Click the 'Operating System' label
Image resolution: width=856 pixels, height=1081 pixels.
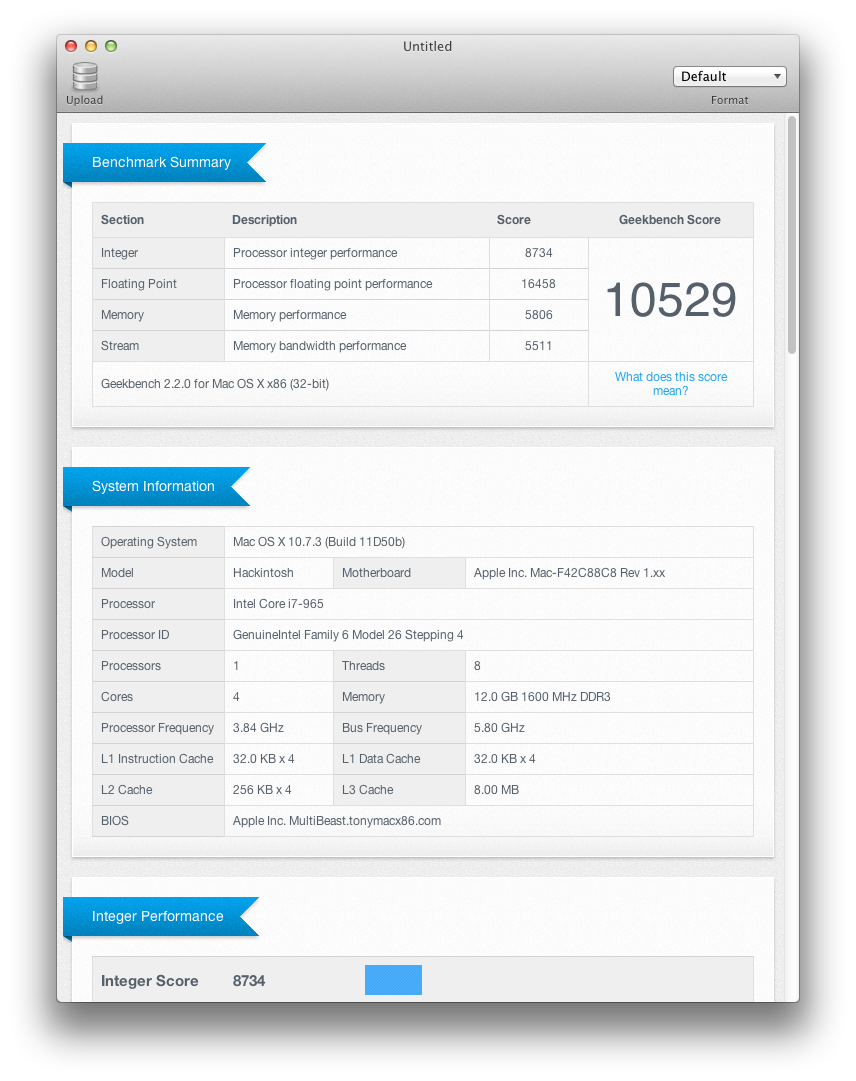point(149,542)
